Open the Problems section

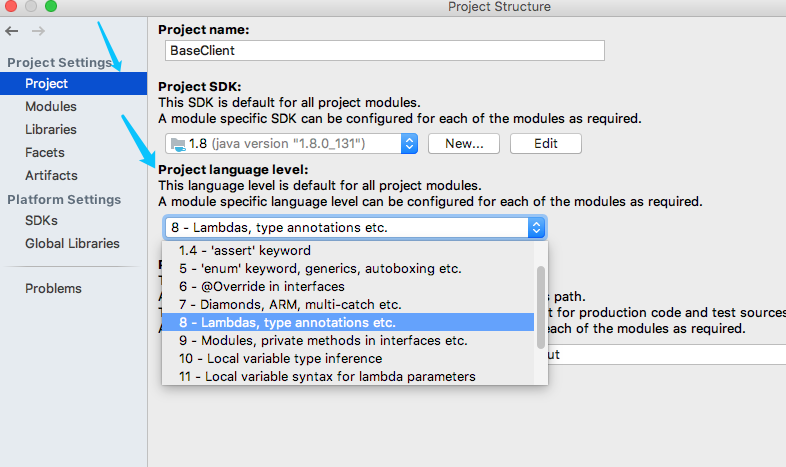tap(53, 289)
